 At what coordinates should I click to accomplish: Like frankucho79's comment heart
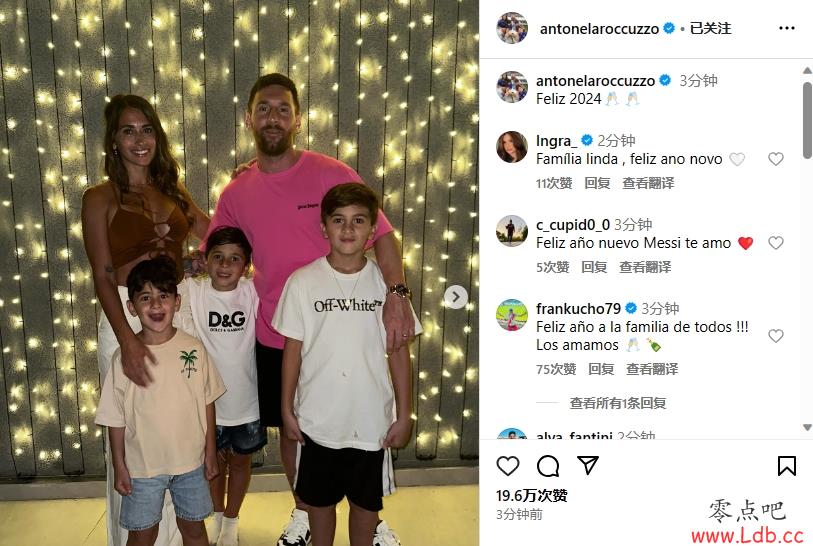click(776, 336)
